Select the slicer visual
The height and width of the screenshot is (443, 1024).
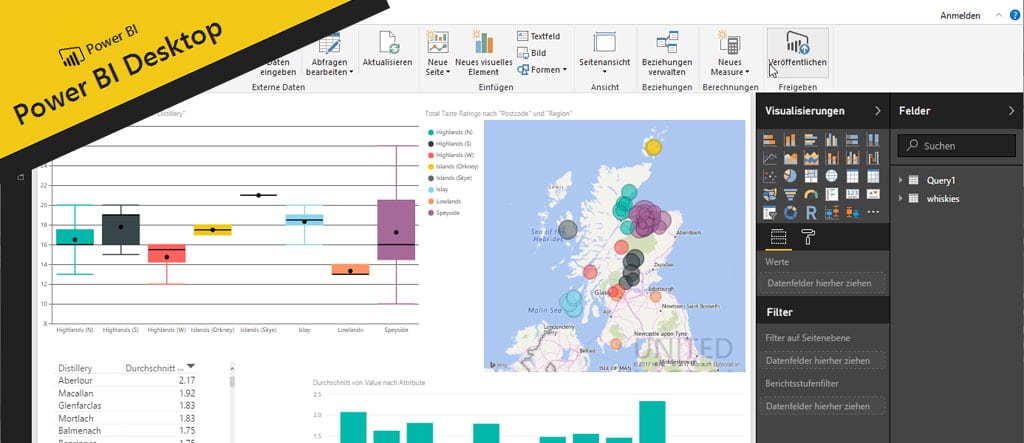[x=769, y=212]
